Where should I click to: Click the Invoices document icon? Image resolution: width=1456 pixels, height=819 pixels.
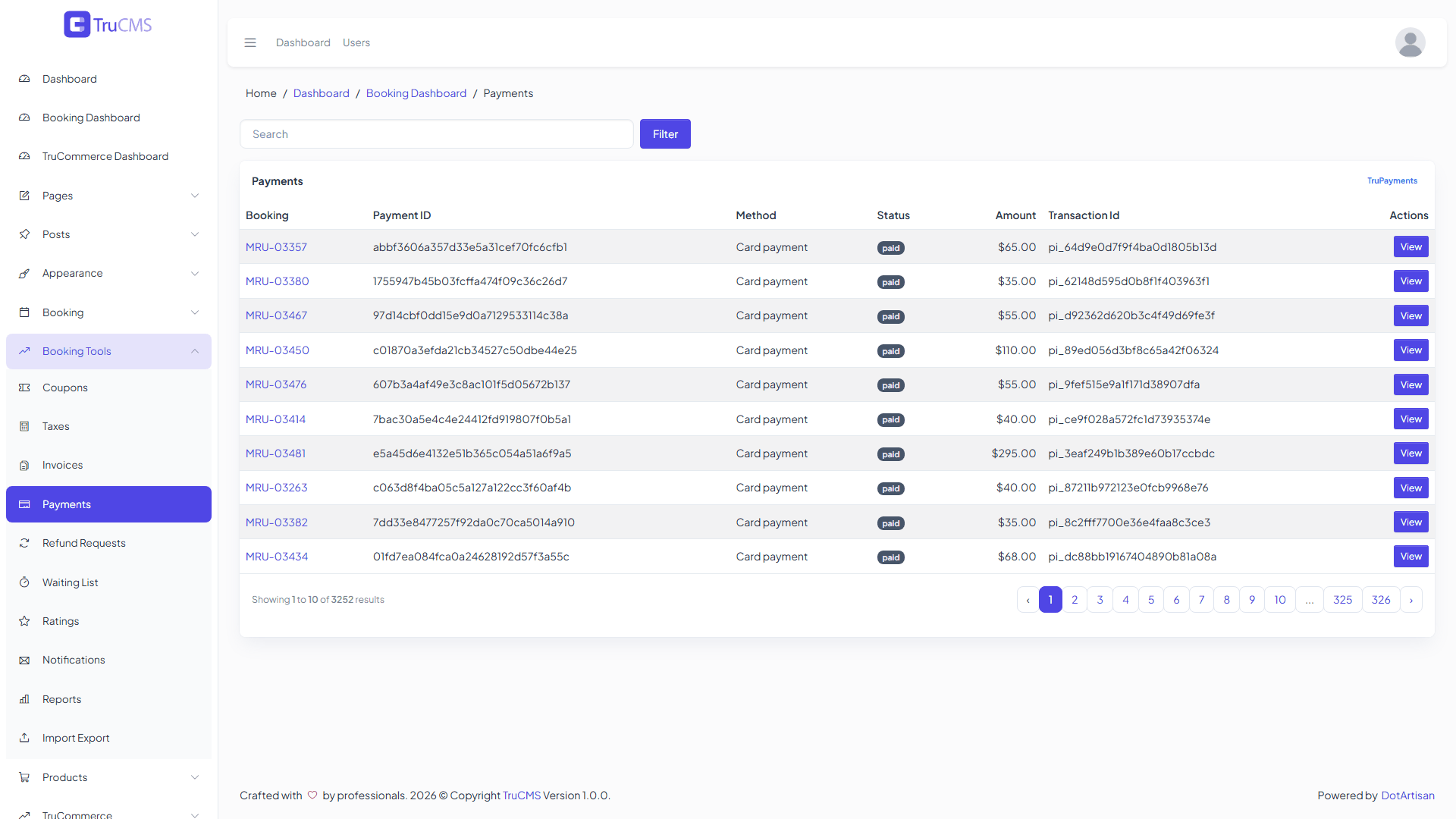point(24,465)
